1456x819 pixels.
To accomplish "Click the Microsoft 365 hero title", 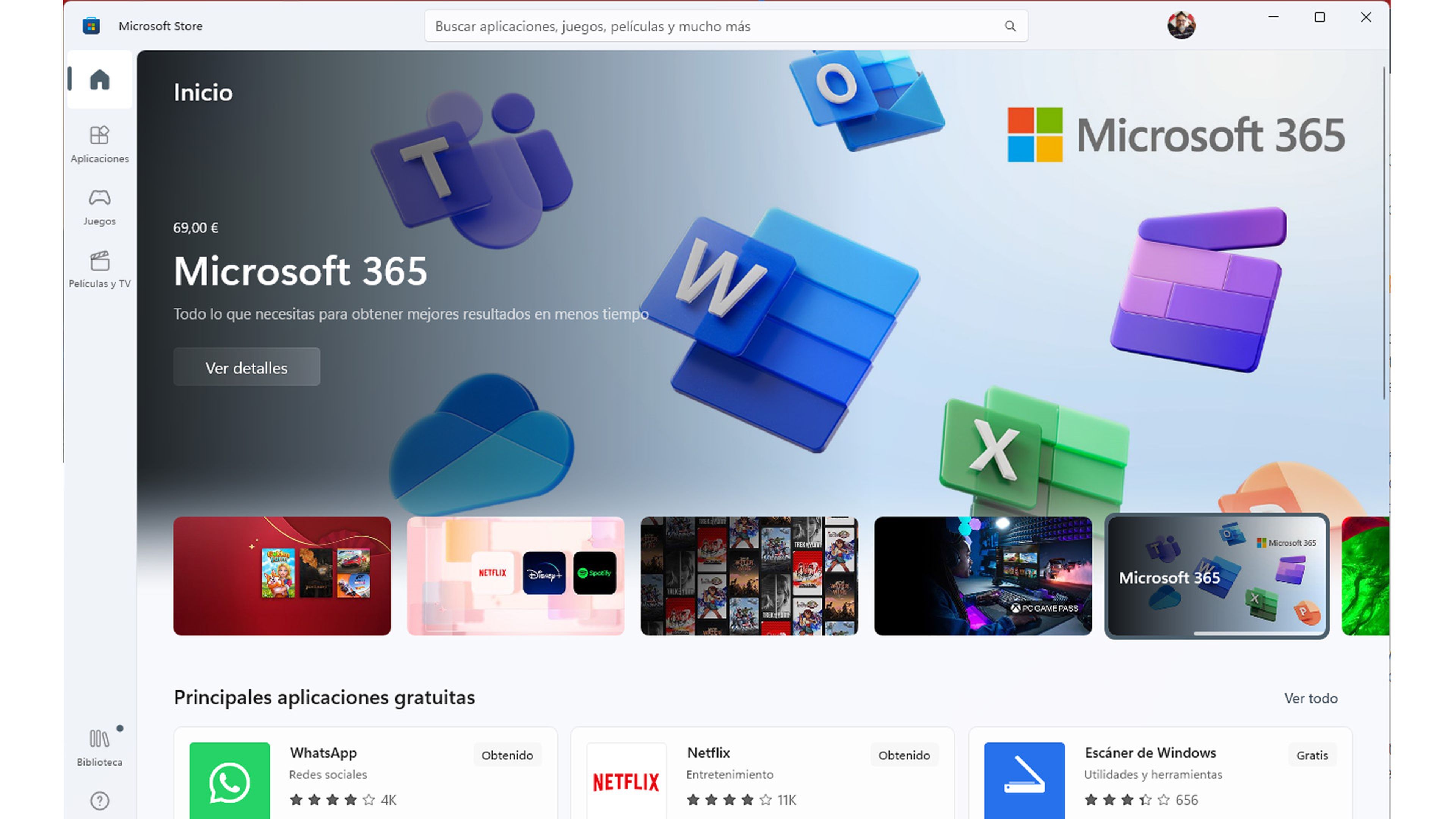I will (x=300, y=271).
